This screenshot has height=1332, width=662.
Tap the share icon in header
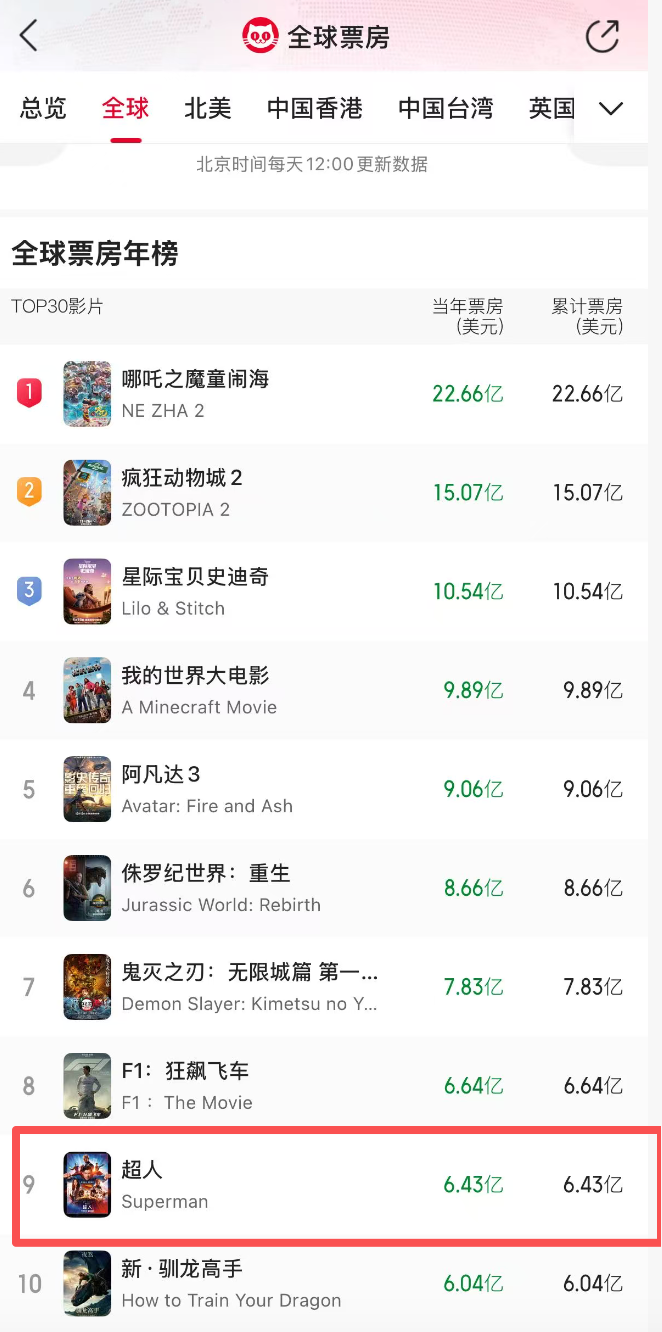click(602, 37)
